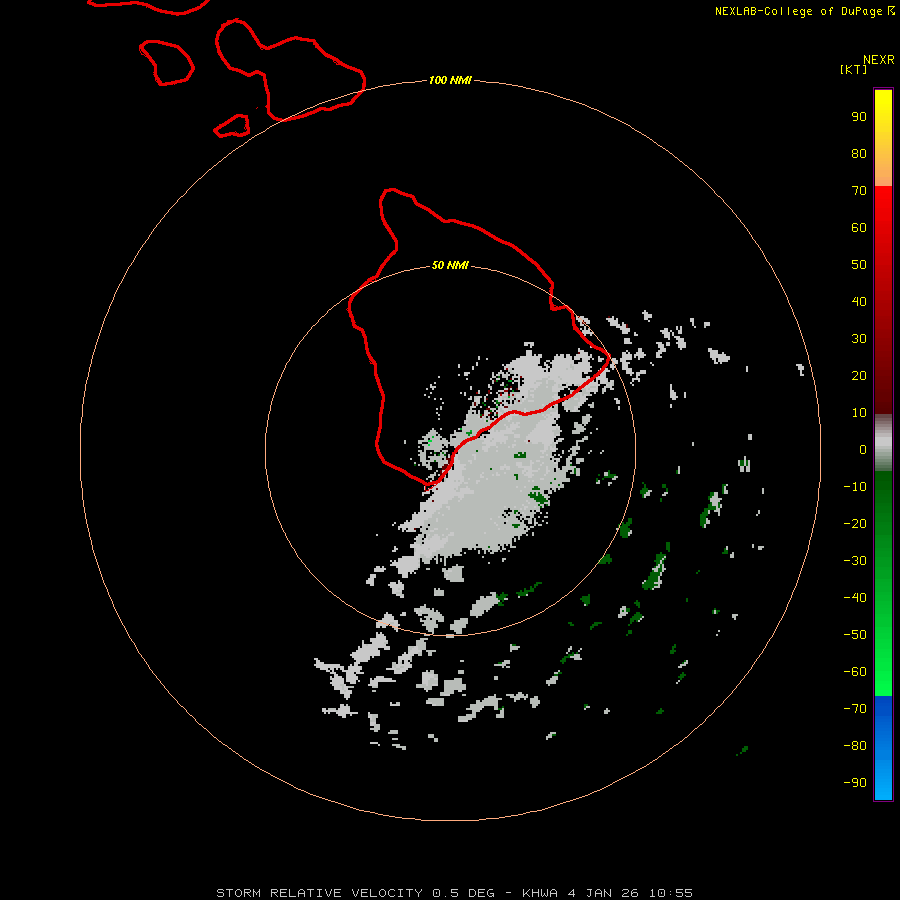
Task: Click the Storm Relative Velocity KHWA caption
Action: coord(455,893)
